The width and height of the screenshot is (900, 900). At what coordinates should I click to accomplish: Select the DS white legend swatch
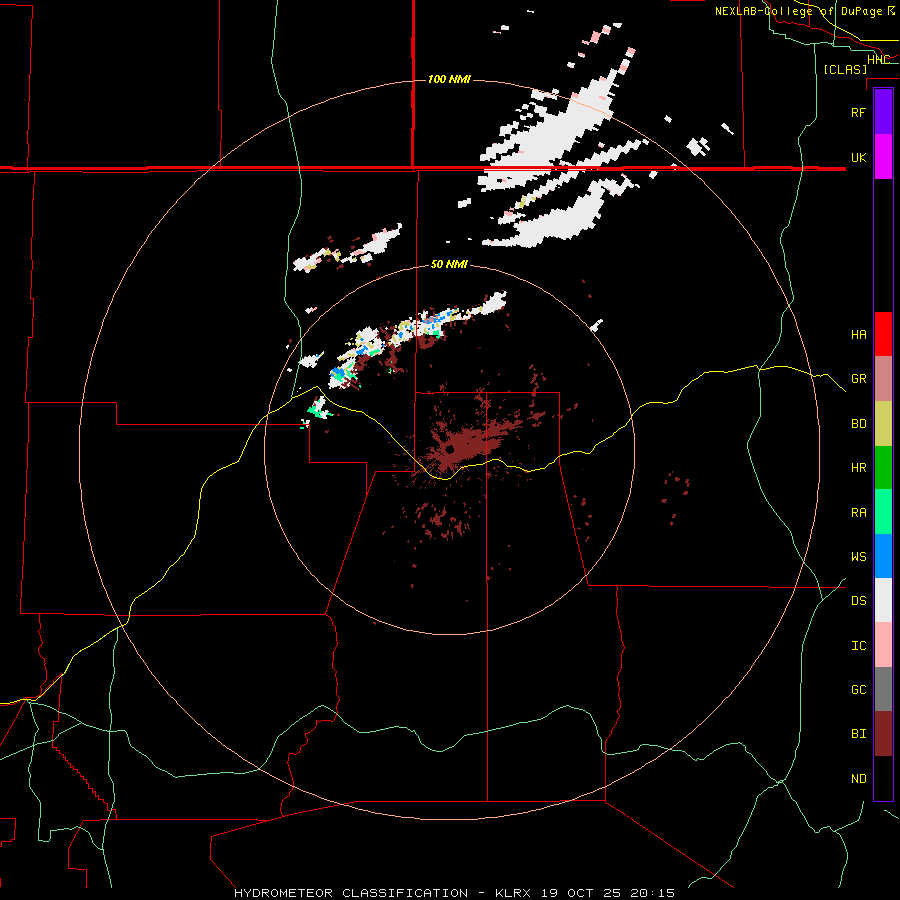[883, 600]
